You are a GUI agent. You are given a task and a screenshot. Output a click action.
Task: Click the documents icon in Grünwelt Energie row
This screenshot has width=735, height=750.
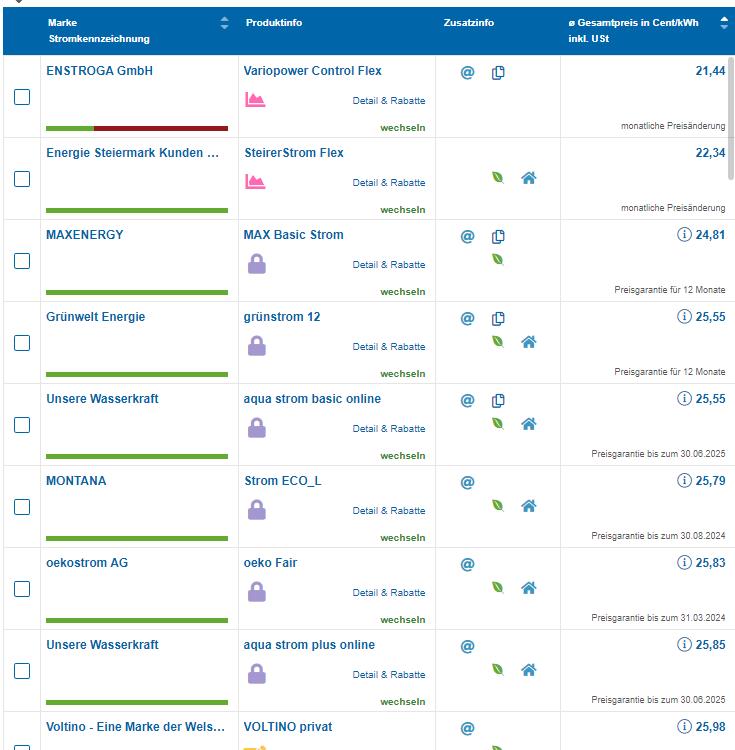(498, 319)
